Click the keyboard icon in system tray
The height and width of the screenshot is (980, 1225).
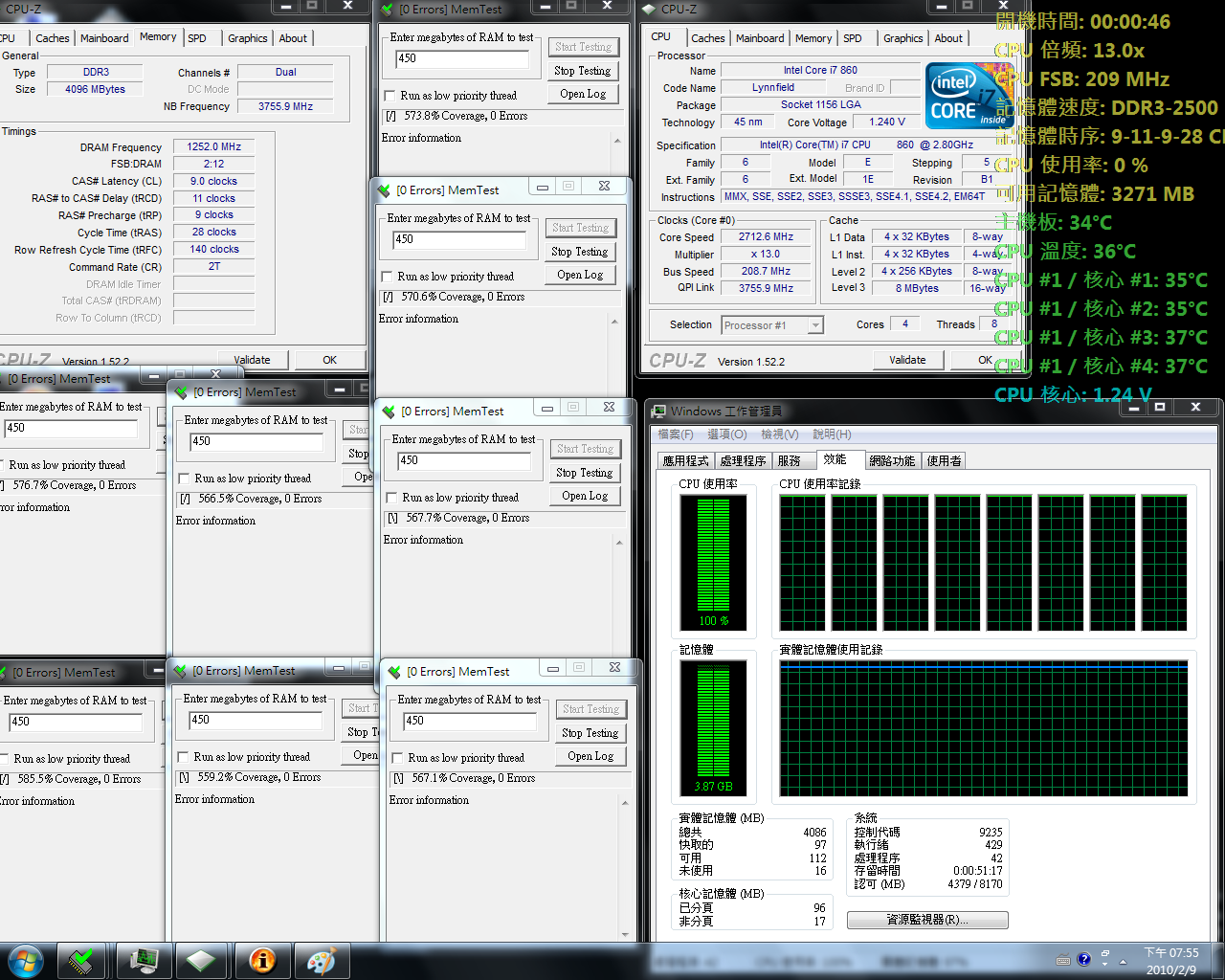pyautogui.click(x=1063, y=960)
